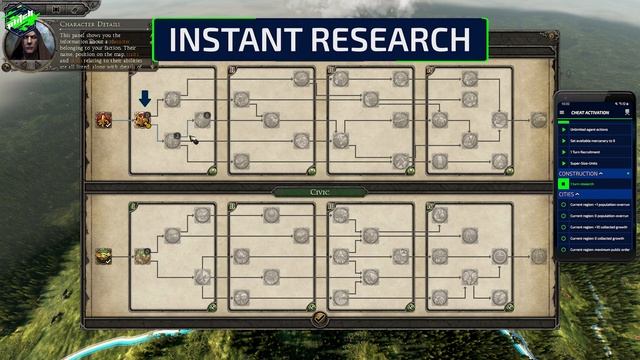Tap the trophy icon in Cheat Activation header

(x=627, y=112)
